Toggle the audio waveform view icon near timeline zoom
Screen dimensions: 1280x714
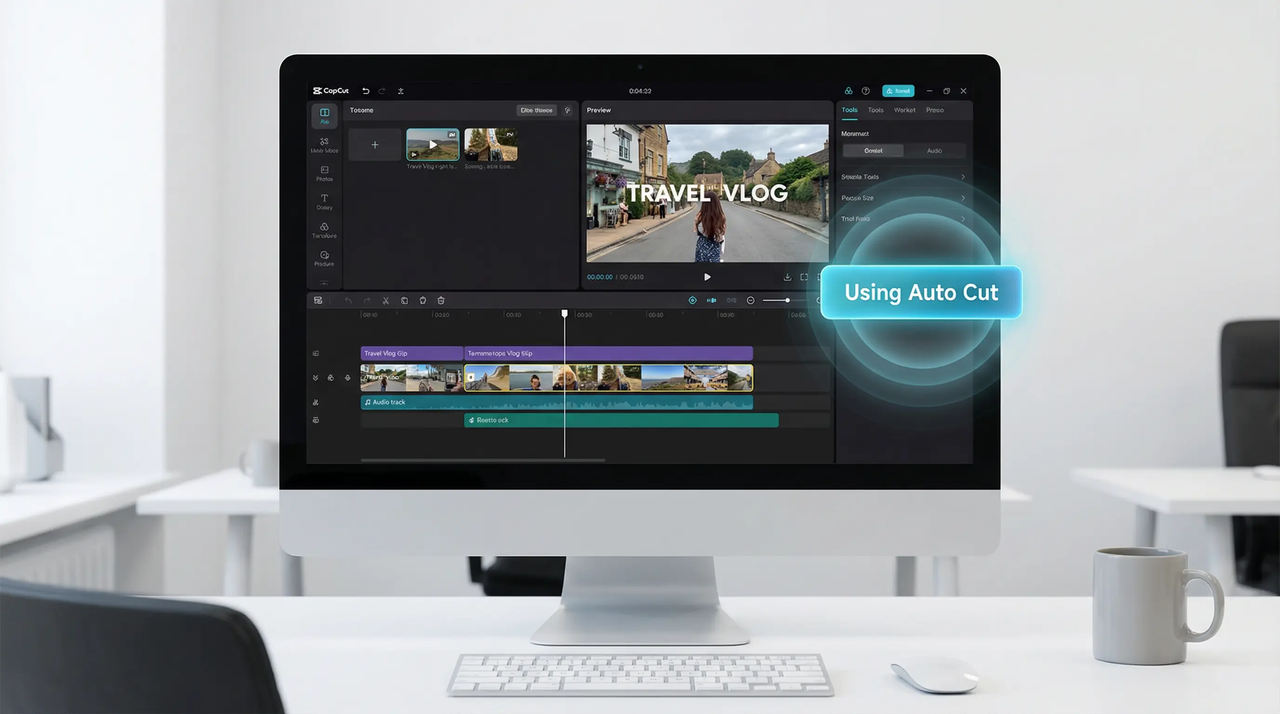(714, 300)
